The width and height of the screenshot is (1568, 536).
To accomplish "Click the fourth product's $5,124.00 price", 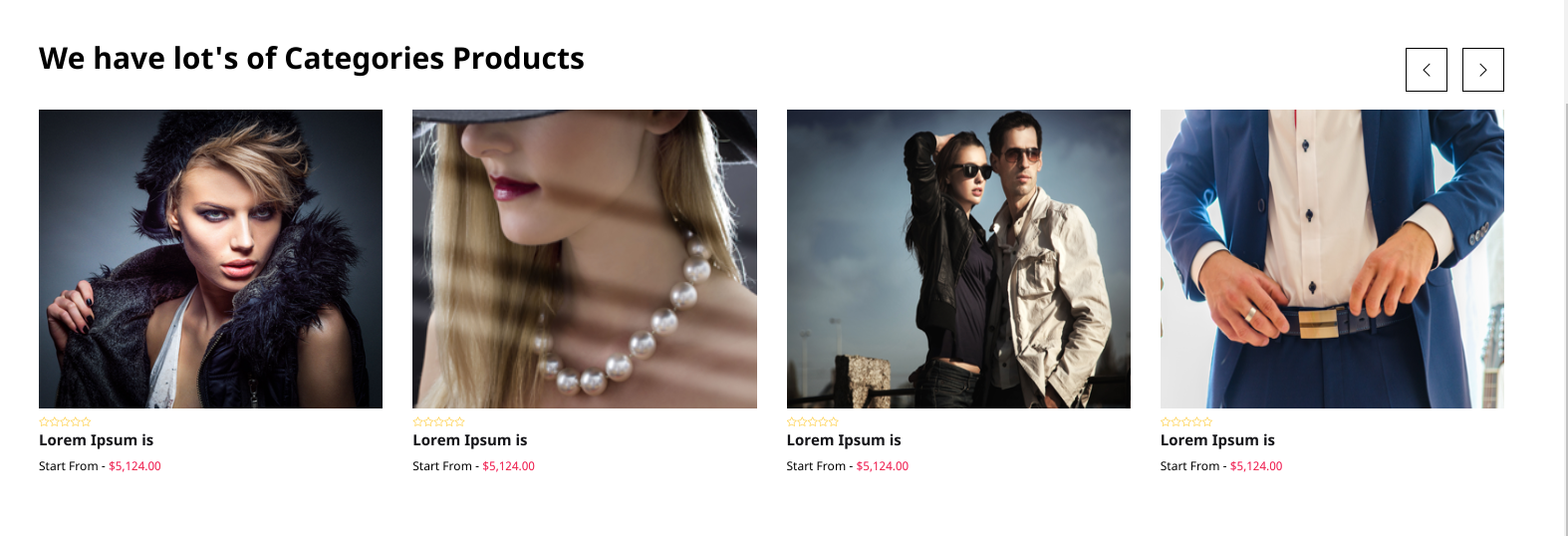I will tap(1256, 466).
